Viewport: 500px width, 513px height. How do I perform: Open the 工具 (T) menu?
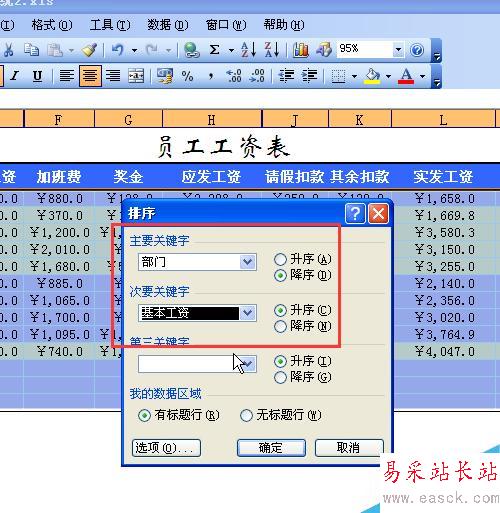pyautogui.click(x=110, y=25)
